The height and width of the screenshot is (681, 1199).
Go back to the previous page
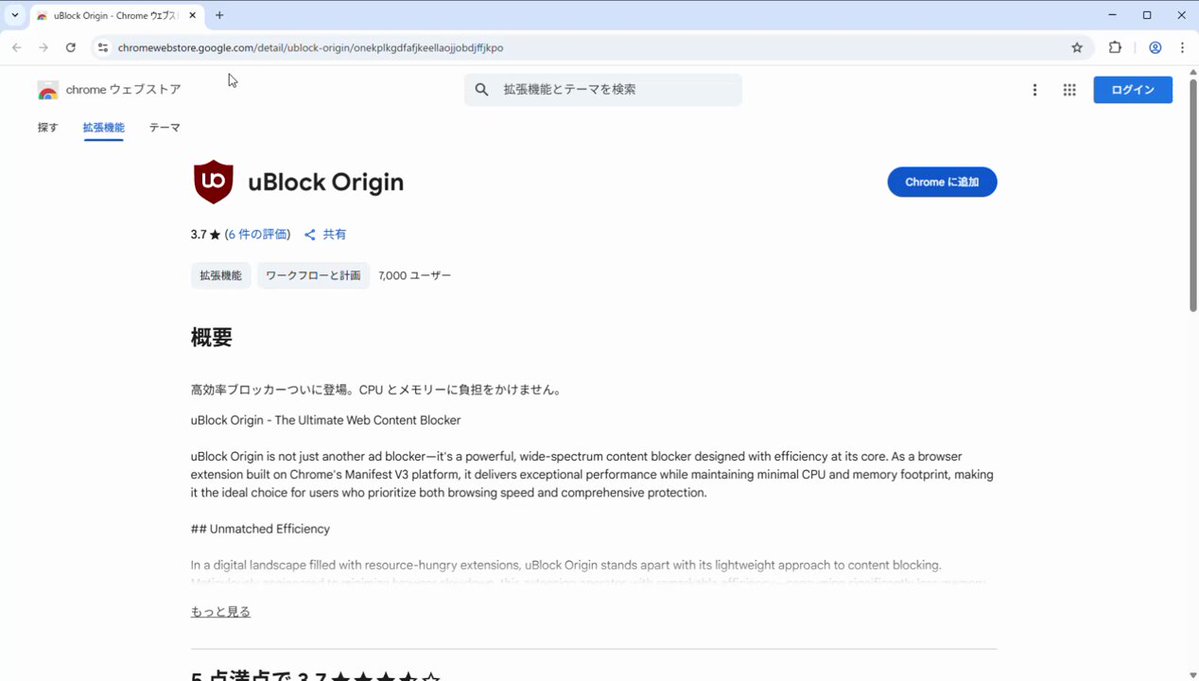[x=17, y=47]
